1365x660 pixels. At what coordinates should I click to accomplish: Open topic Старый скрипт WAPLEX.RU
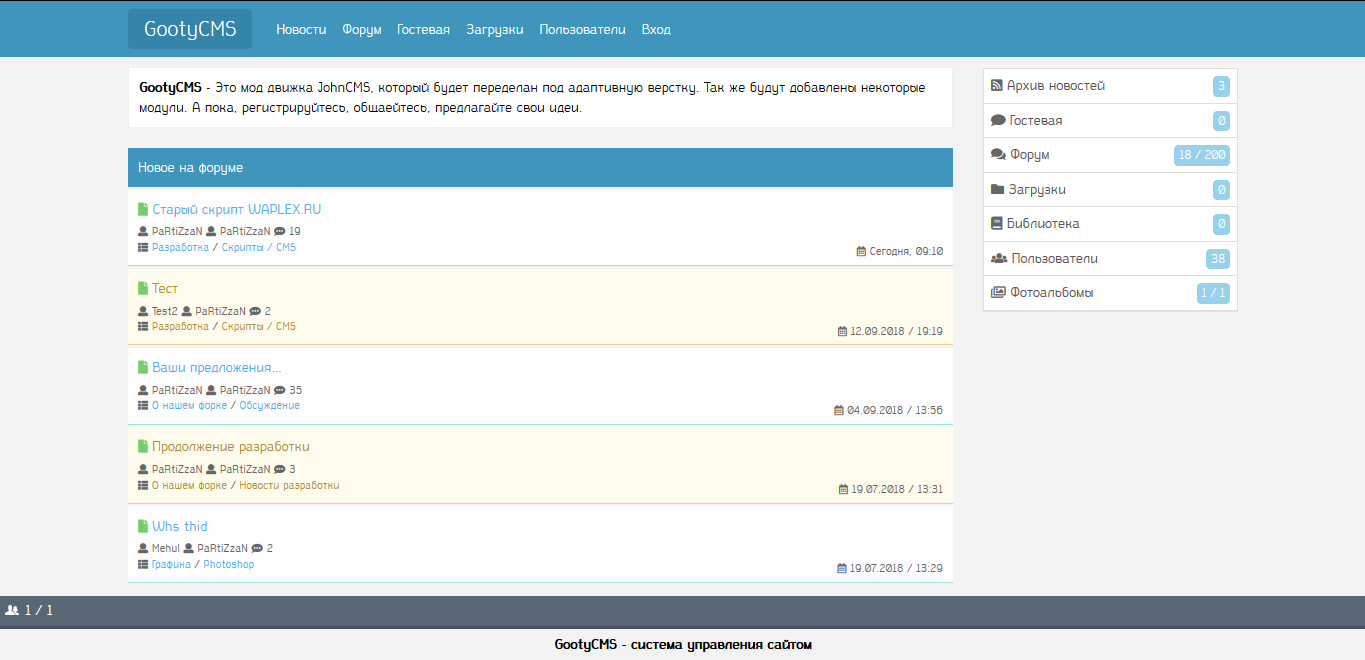(x=236, y=210)
